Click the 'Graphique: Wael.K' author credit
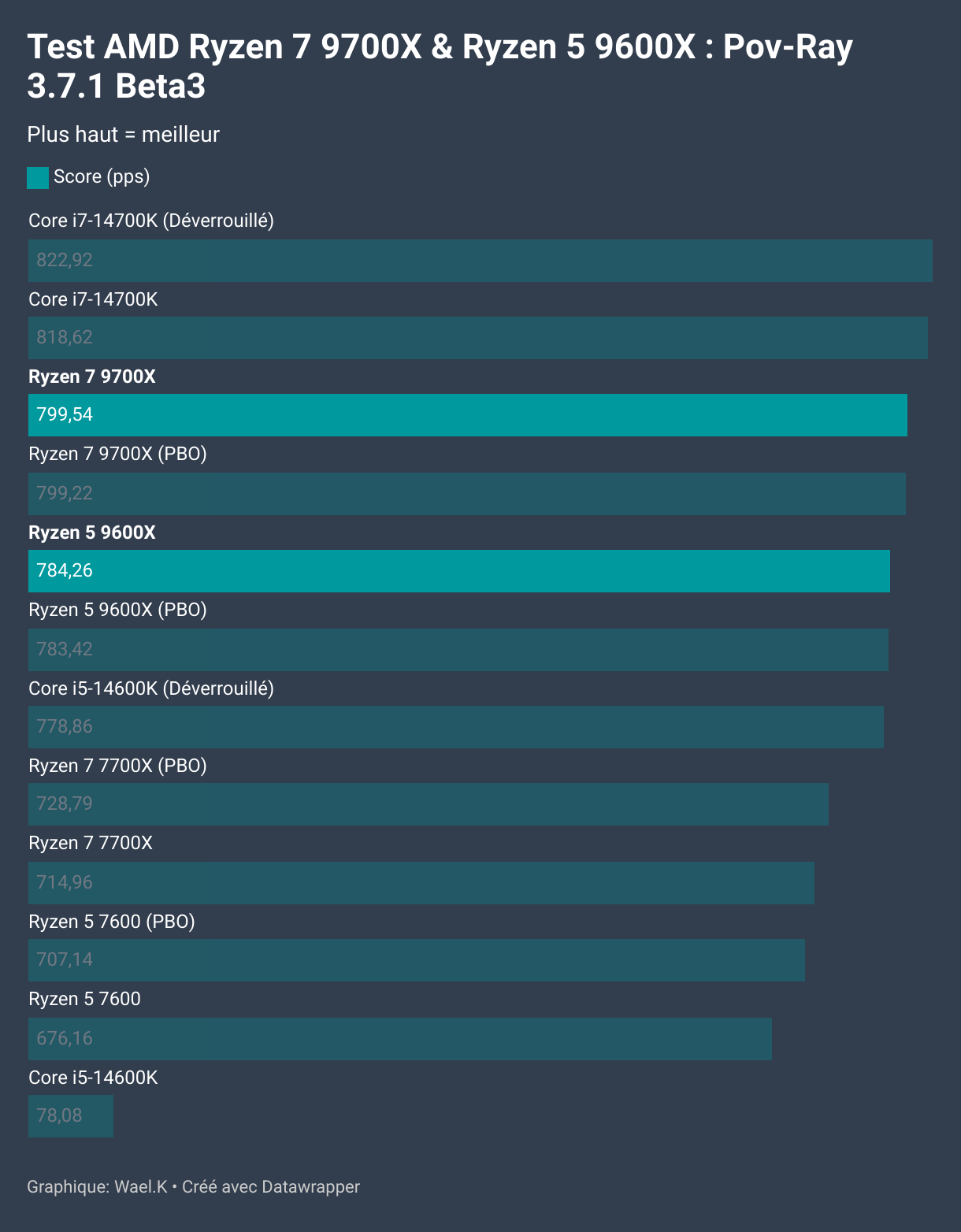This screenshot has height=1232, width=961. (97, 1186)
